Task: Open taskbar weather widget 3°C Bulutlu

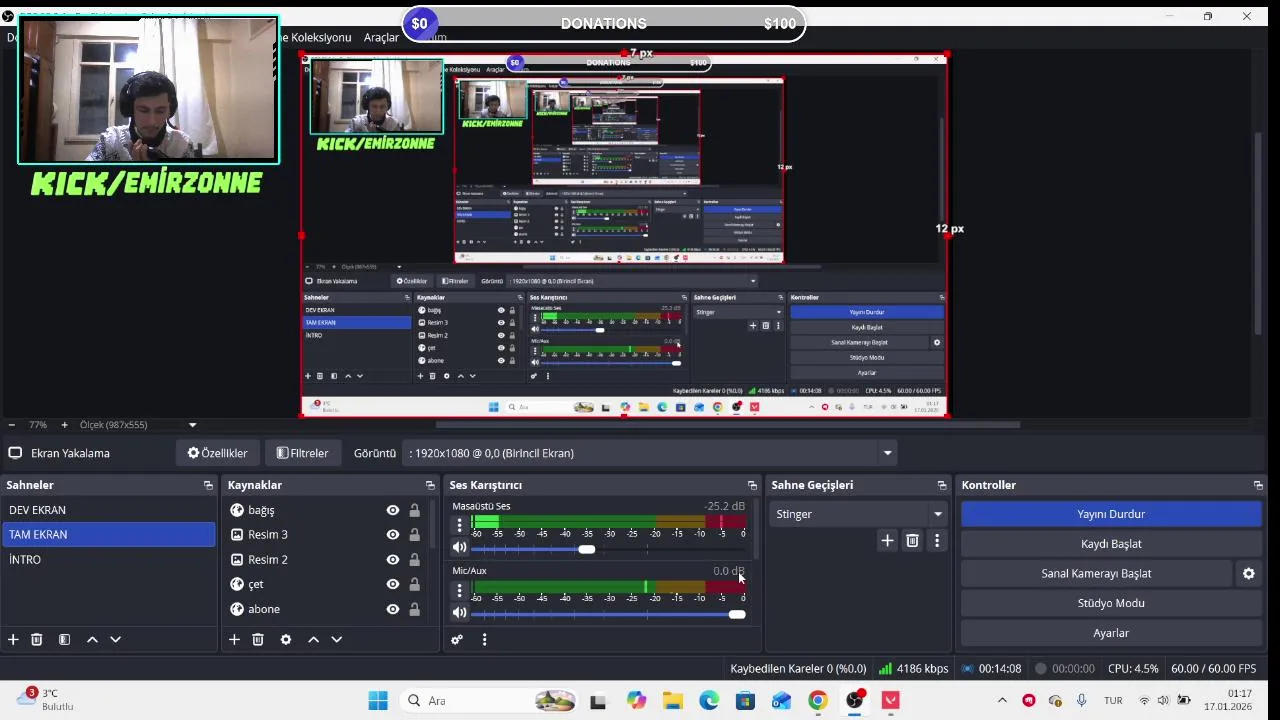Action: pyautogui.click(x=45, y=699)
